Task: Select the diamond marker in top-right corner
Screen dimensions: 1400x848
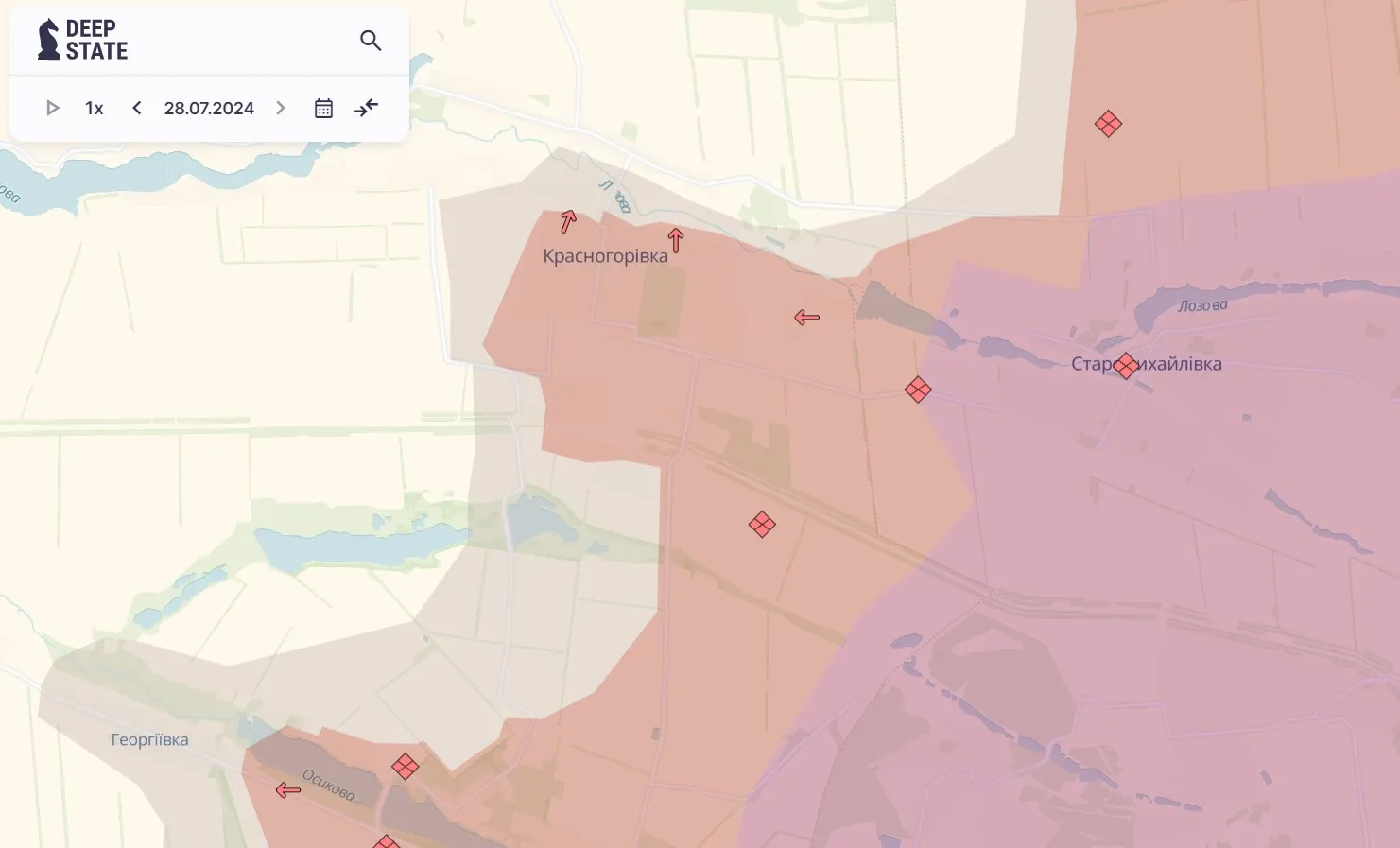Action: click(x=1108, y=124)
